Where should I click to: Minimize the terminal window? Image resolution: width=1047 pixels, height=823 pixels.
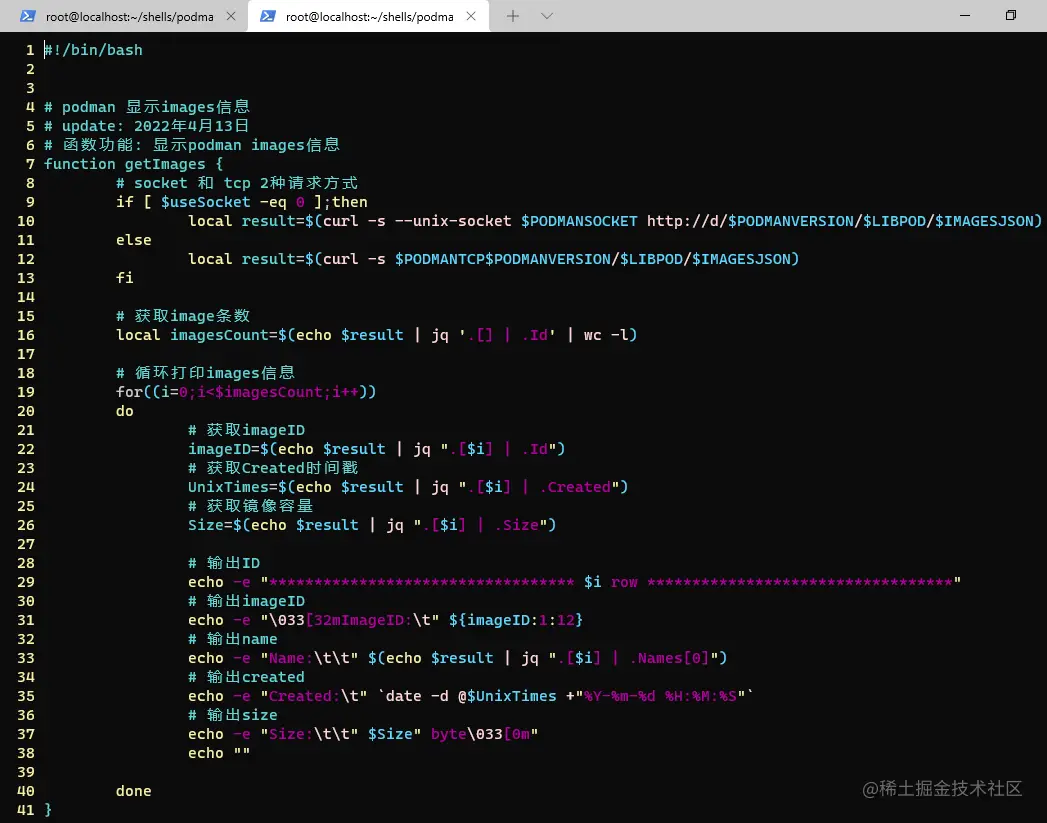(965, 15)
